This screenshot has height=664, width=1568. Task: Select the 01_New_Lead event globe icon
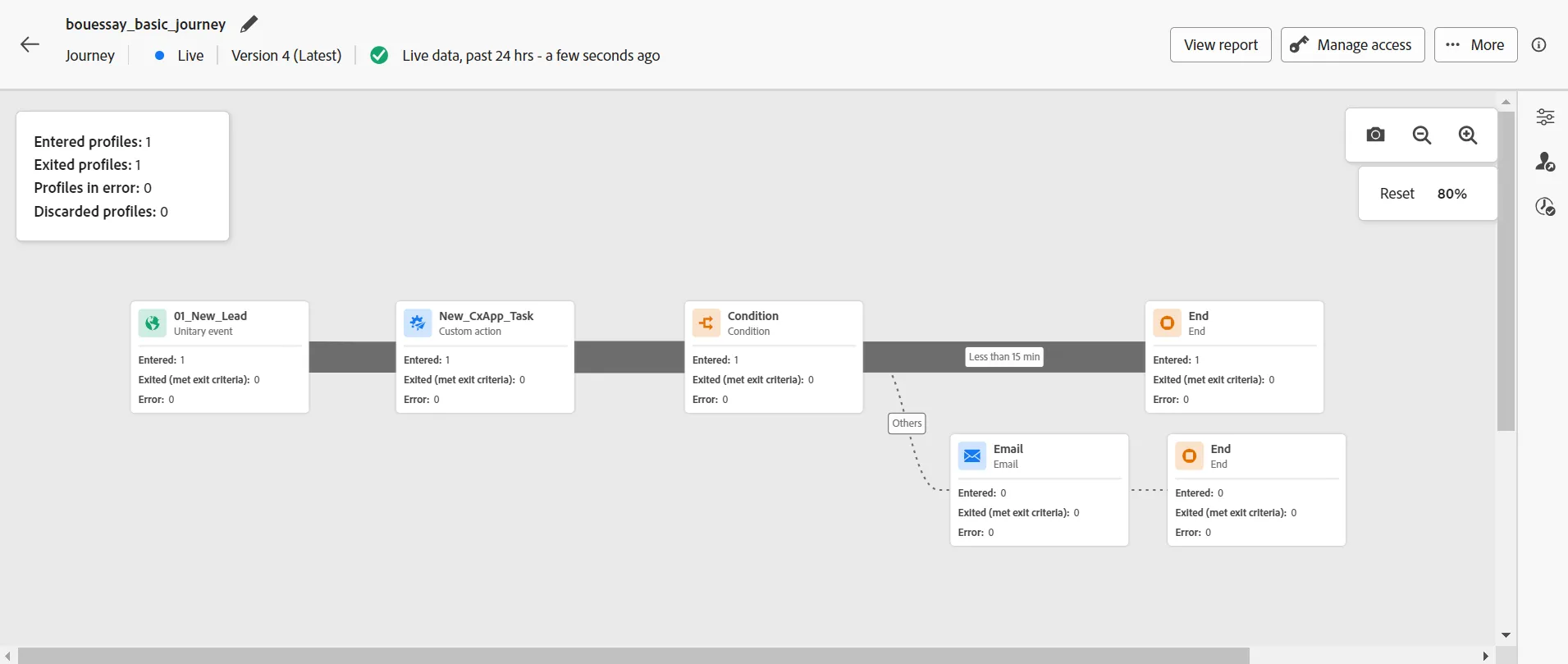coord(153,323)
